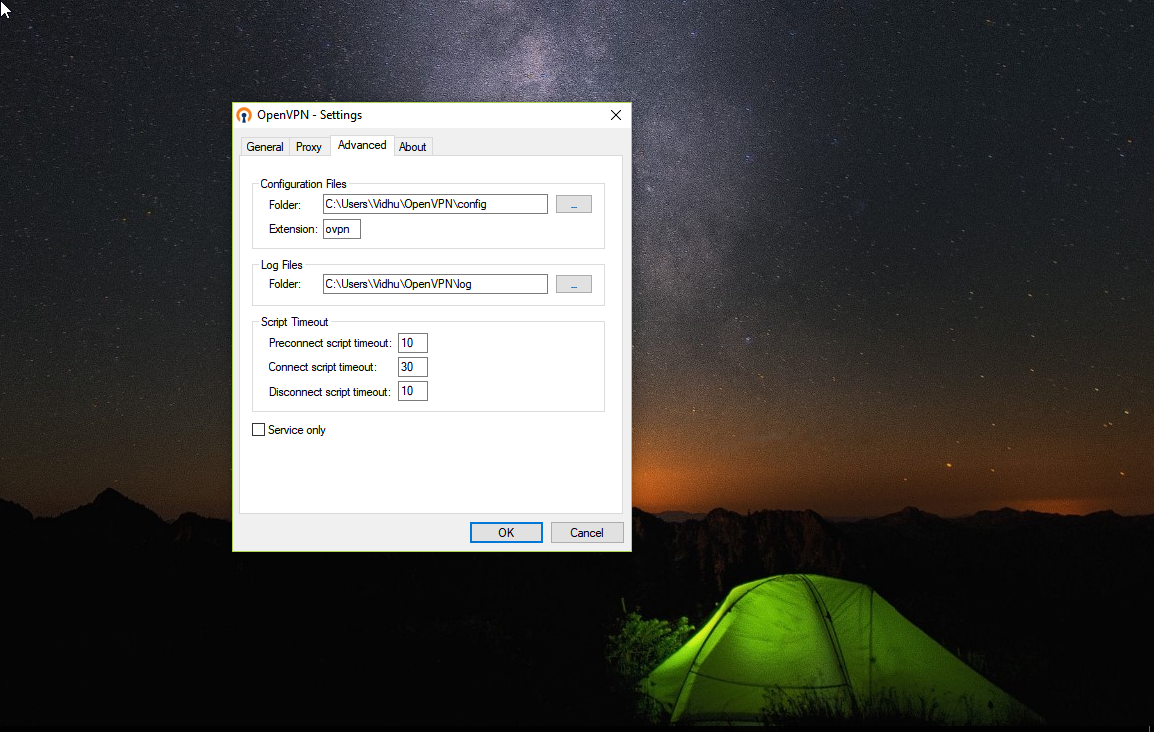Open the About tab

click(x=413, y=146)
